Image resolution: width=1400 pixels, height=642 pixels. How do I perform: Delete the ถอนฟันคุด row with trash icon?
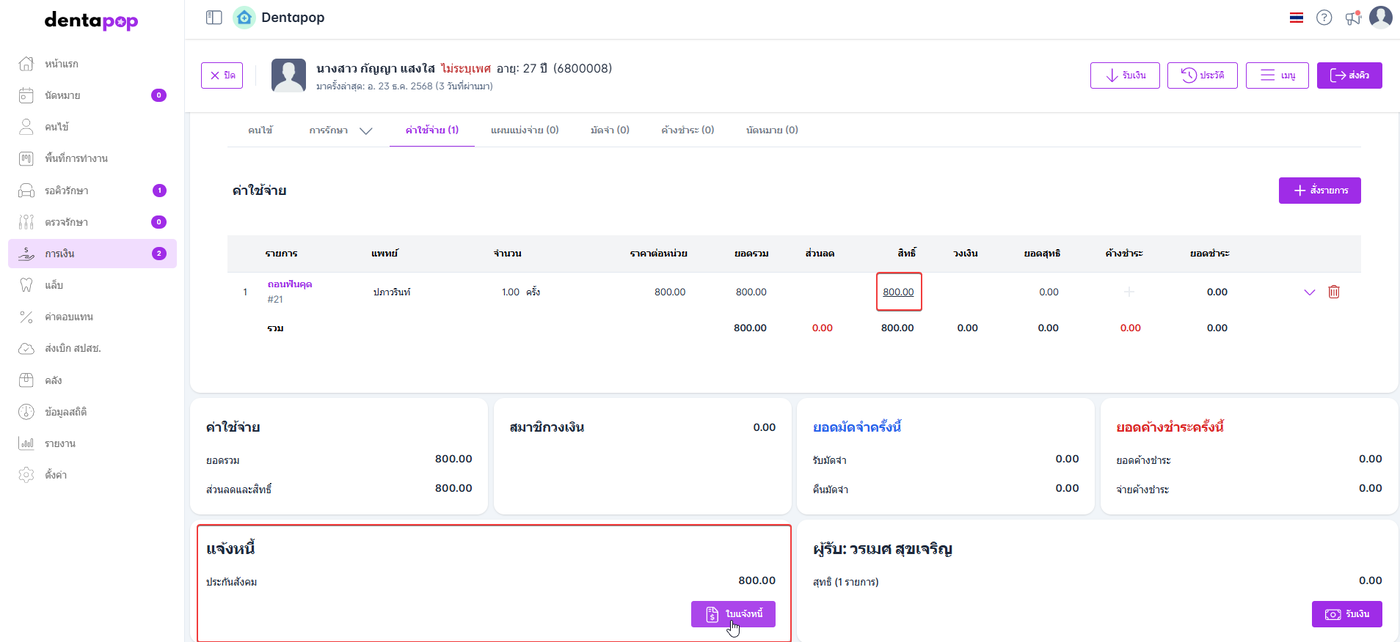1333,292
